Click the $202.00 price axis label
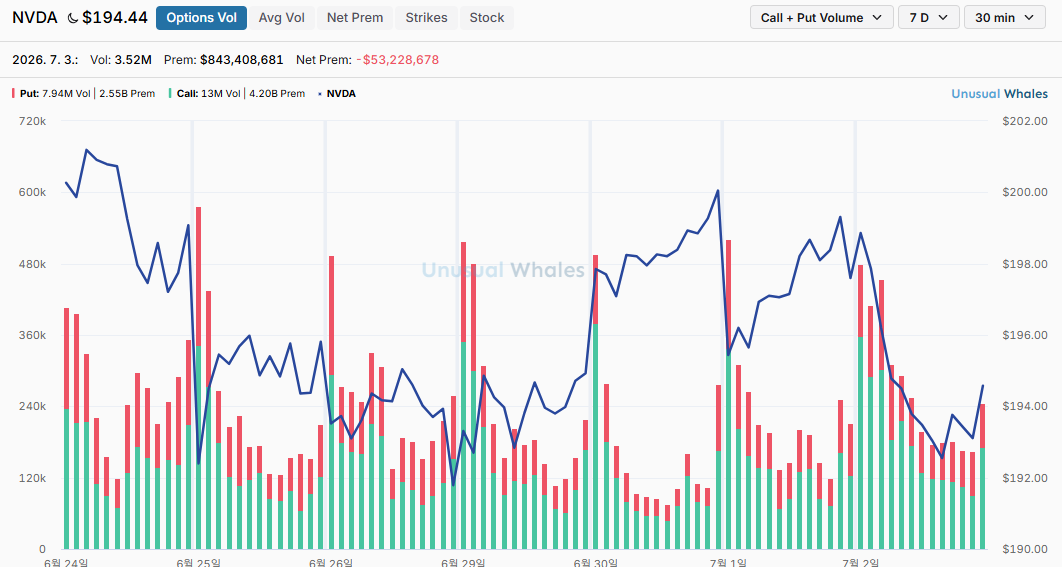The height and width of the screenshot is (567, 1062). (x=1025, y=121)
